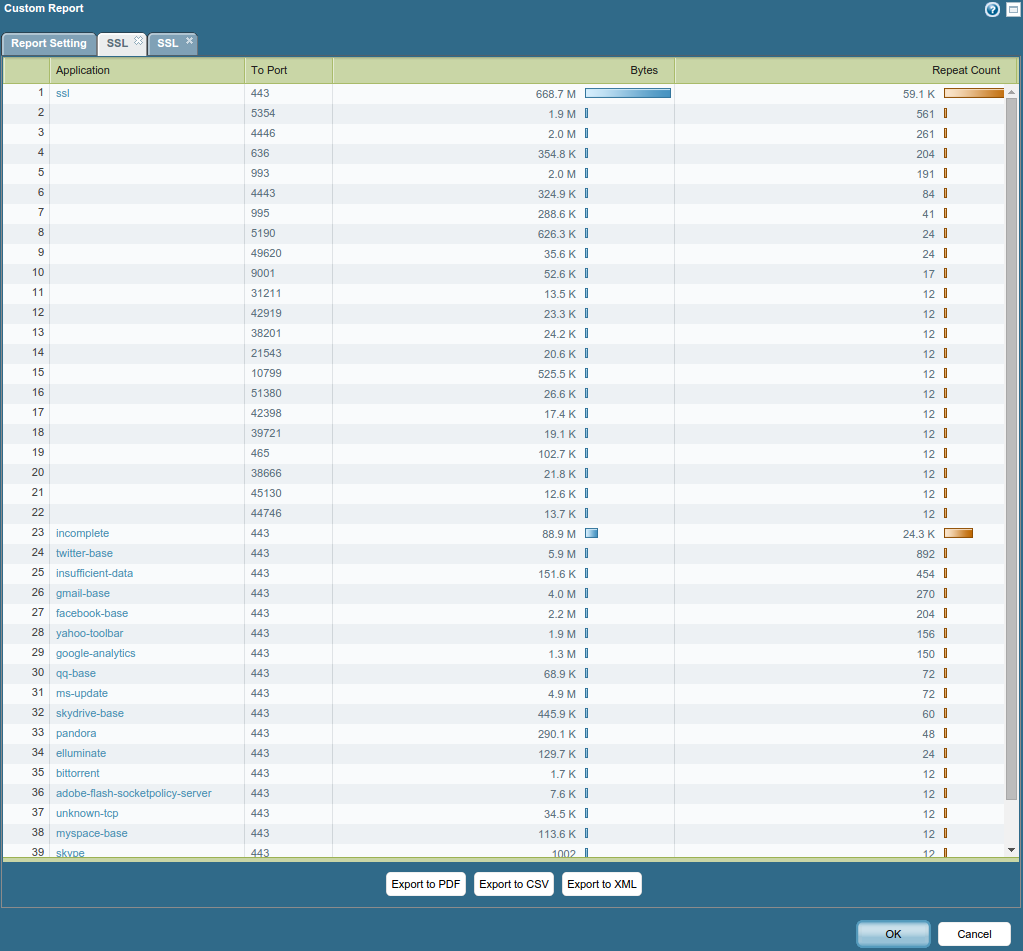Click the window collapse icon at top right
The image size is (1023, 951).
(1013, 10)
